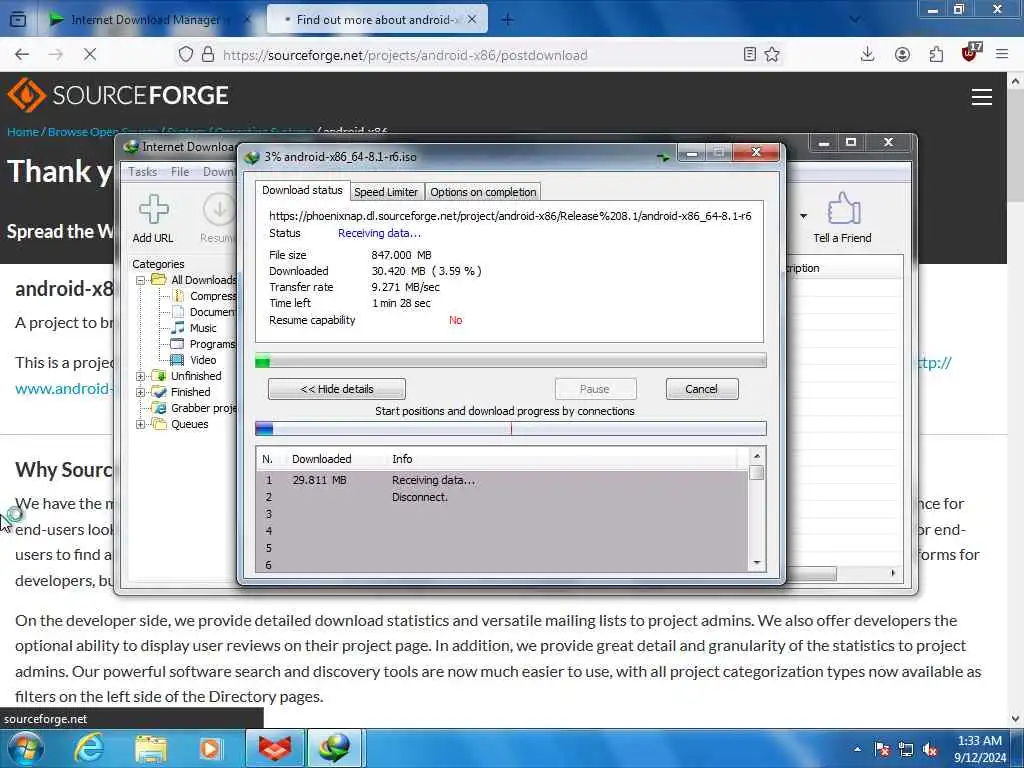
Task: Open new Firefox tab
Action: pyautogui.click(x=507, y=20)
